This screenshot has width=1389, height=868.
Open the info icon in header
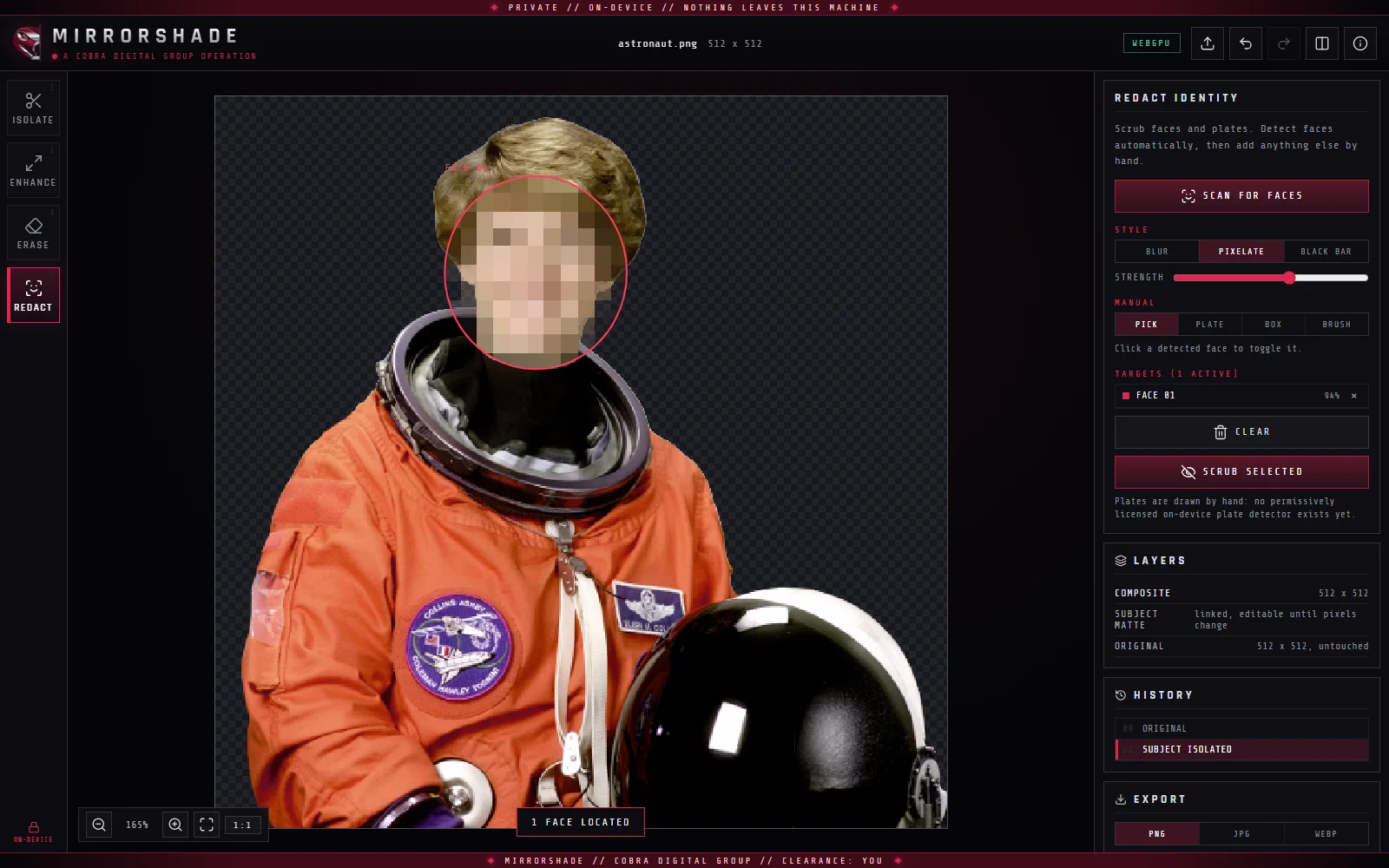[1360, 43]
